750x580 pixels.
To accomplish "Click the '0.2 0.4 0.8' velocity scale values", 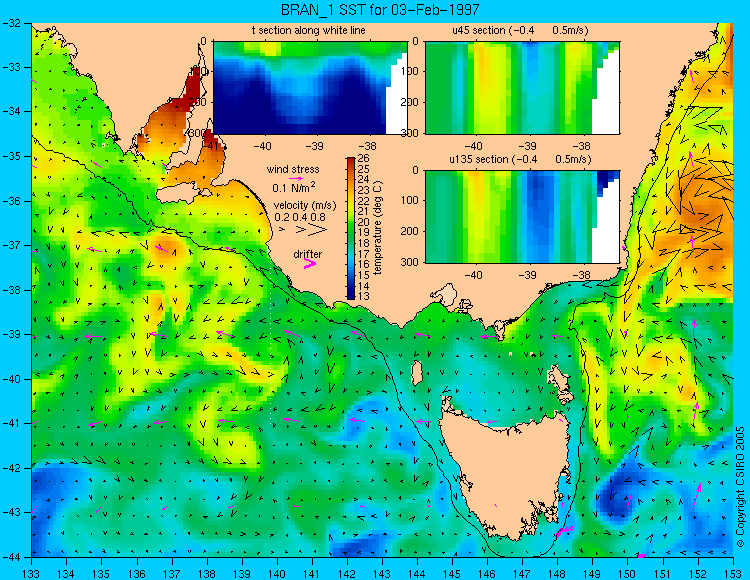I will (x=299, y=218).
